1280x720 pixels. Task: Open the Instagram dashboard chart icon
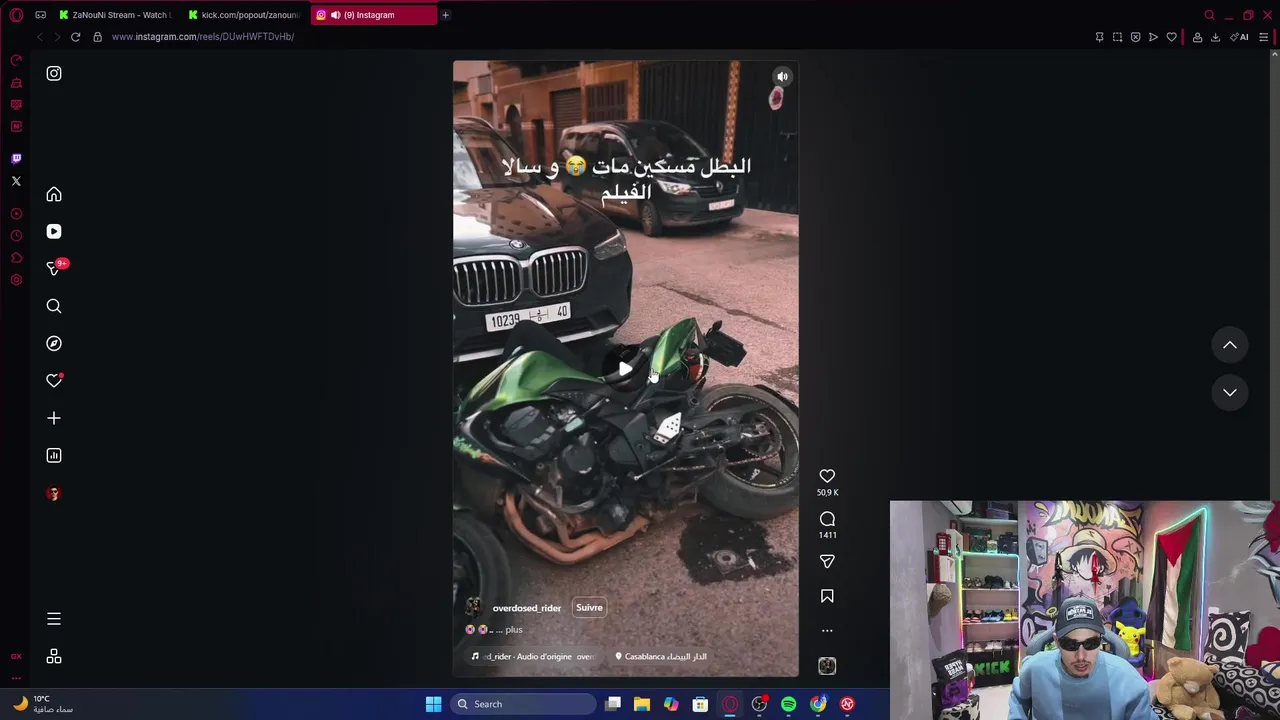(x=54, y=455)
